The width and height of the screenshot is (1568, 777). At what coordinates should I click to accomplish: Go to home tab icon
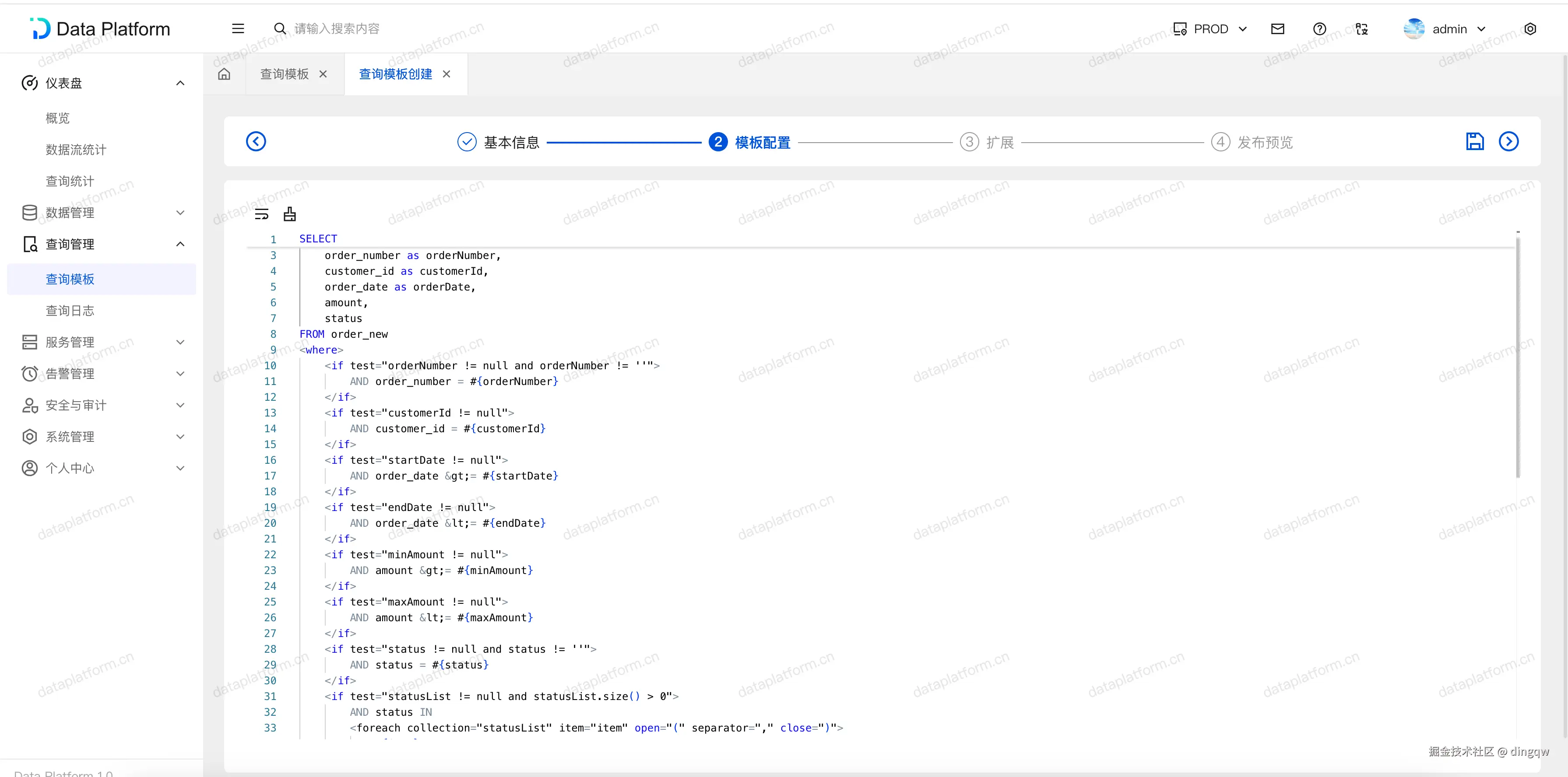point(224,74)
